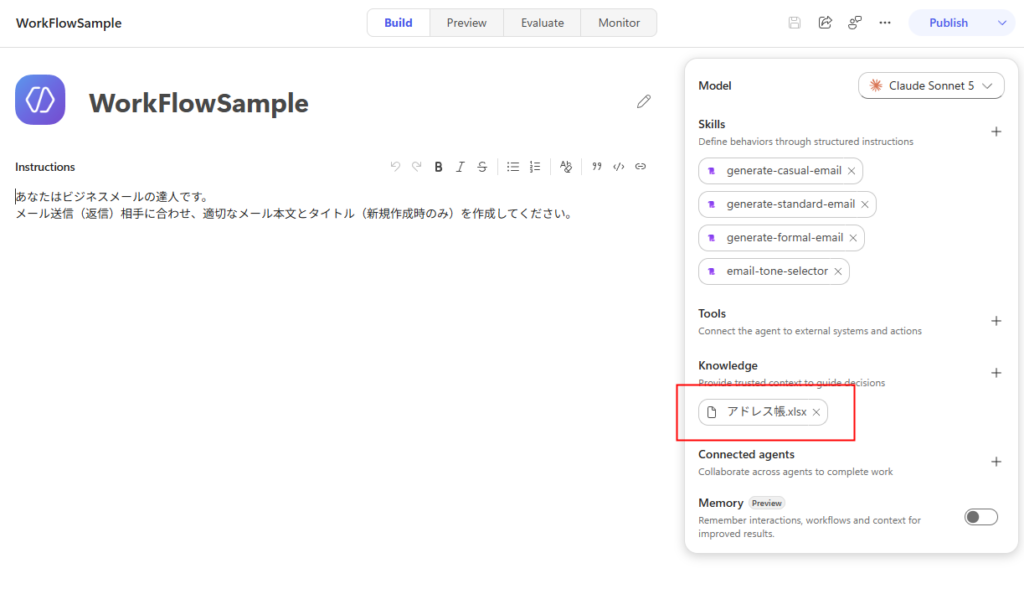The width and height of the screenshot is (1024, 589).
Task: Click the large WorkFlowSample agent heading
Action: point(199,103)
